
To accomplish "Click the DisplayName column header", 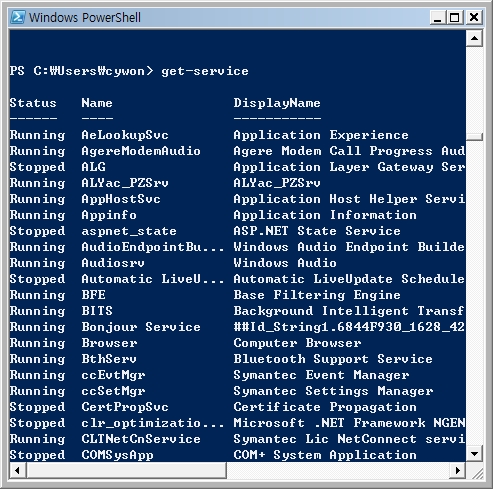I will (277, 103).
